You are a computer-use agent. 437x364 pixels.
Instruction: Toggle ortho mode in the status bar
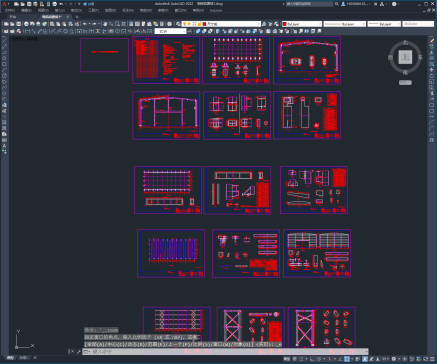[313, 359]
